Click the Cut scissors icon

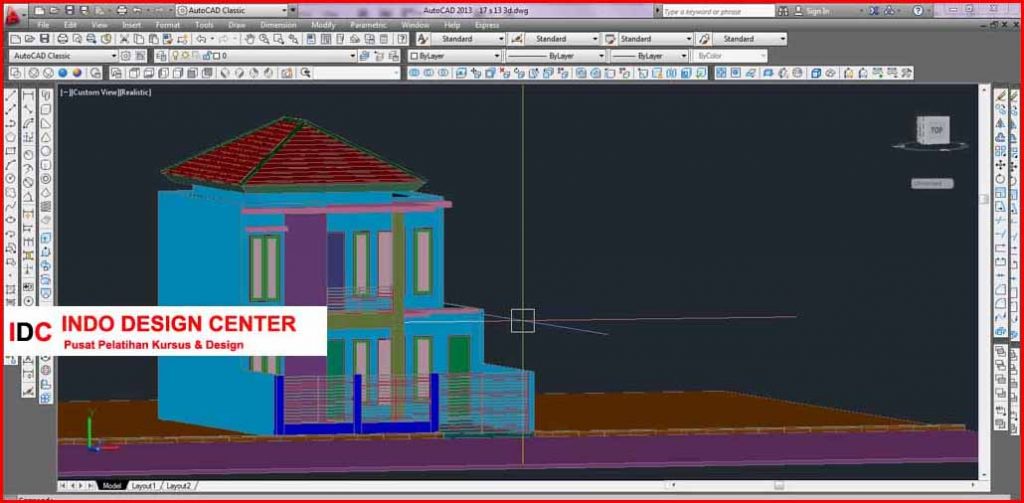tap(125, 39)
